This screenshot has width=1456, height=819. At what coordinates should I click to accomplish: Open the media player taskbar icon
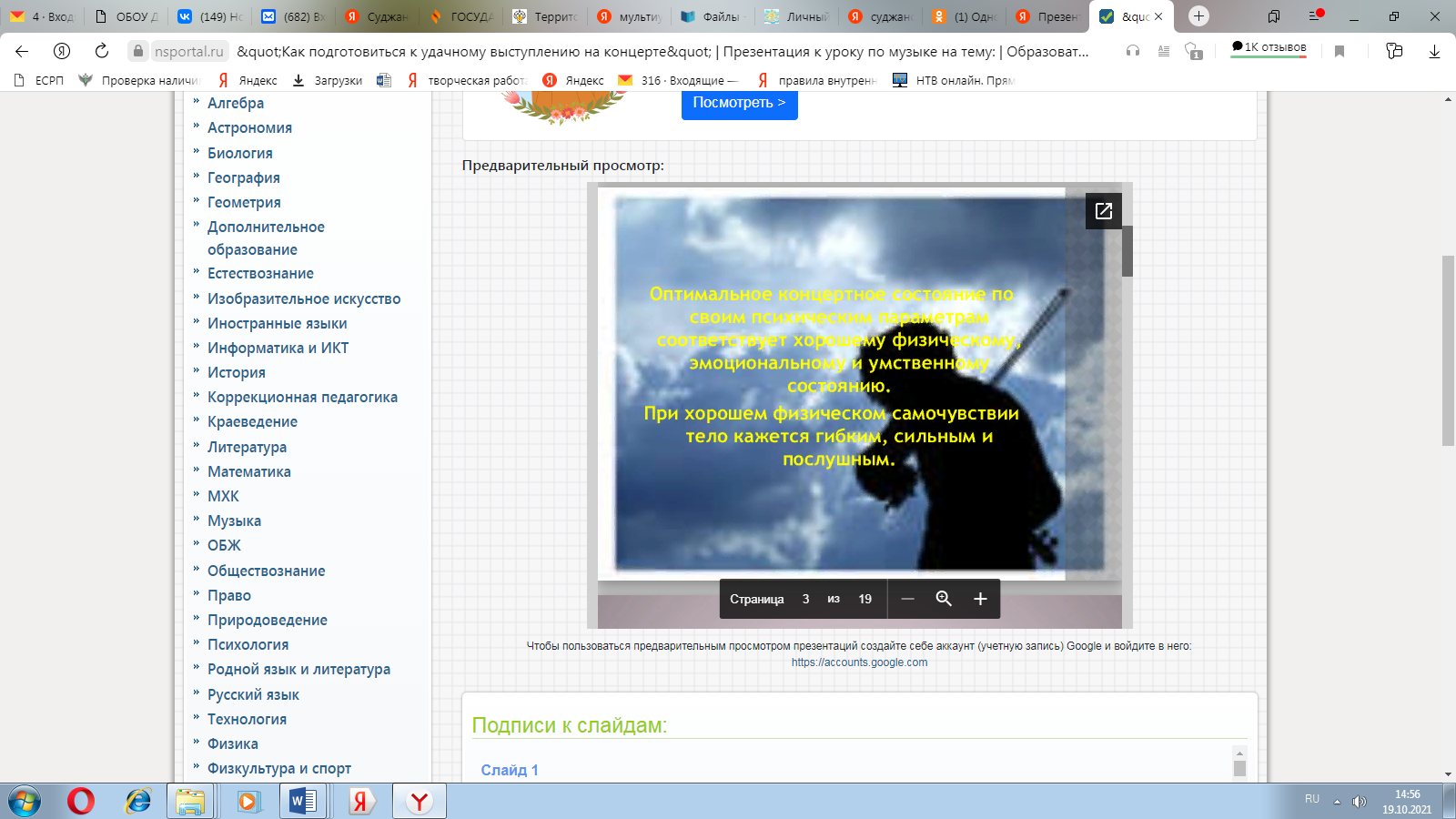[248, 801]
